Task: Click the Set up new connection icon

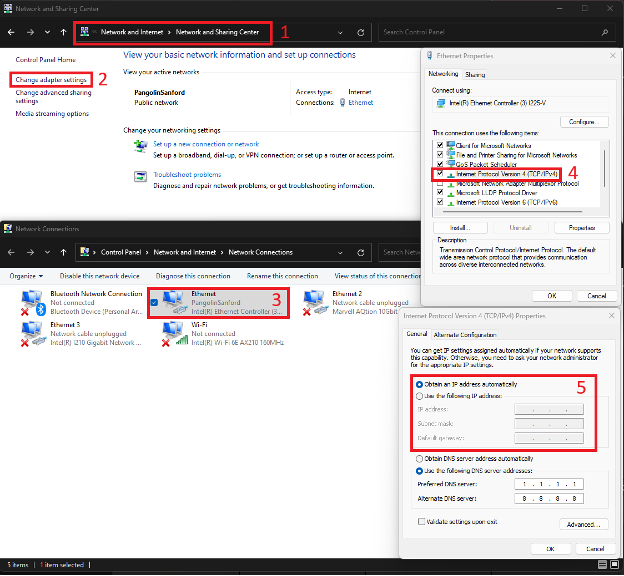Action: pos(141,146)
